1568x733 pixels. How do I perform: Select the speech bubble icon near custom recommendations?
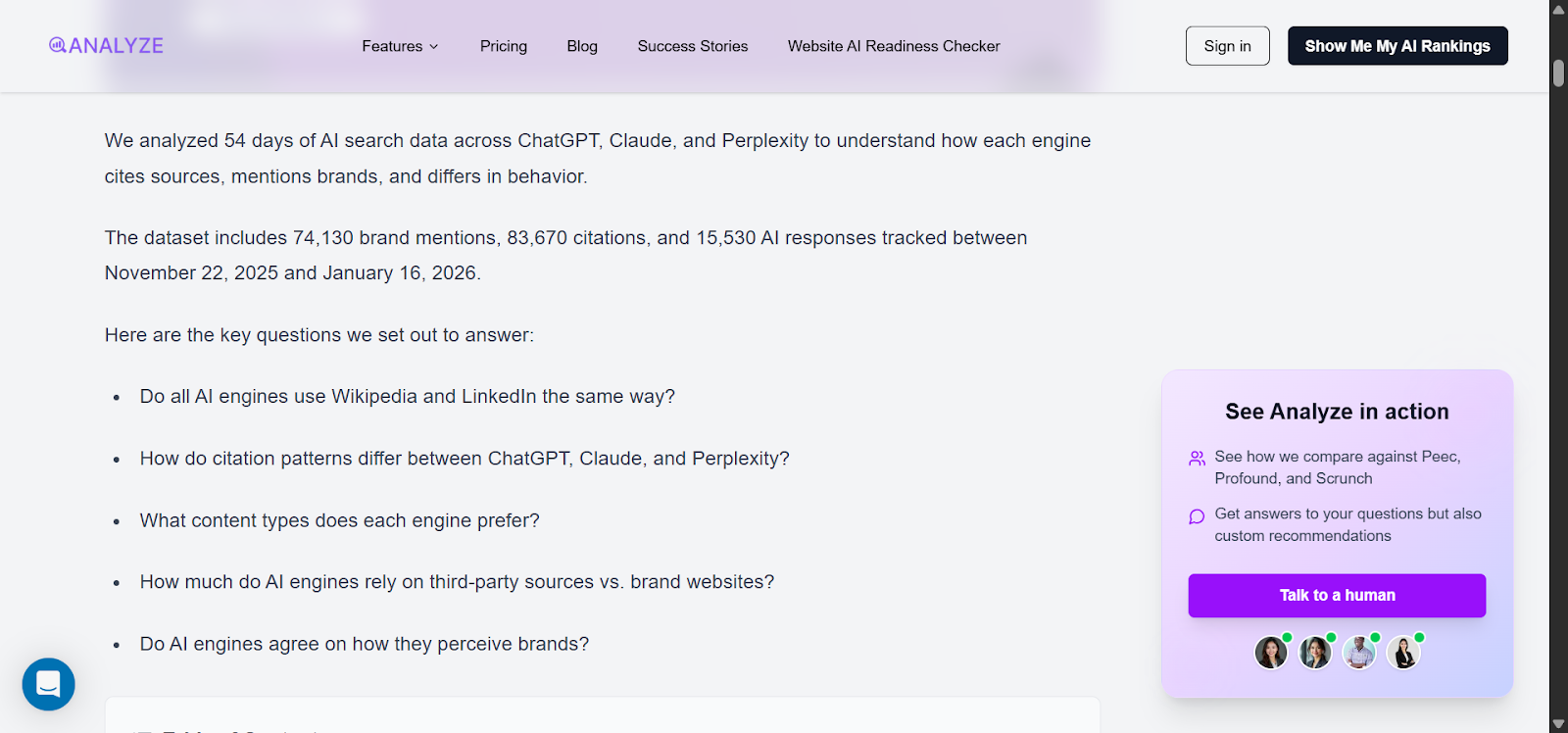[x=1197, y=515]
